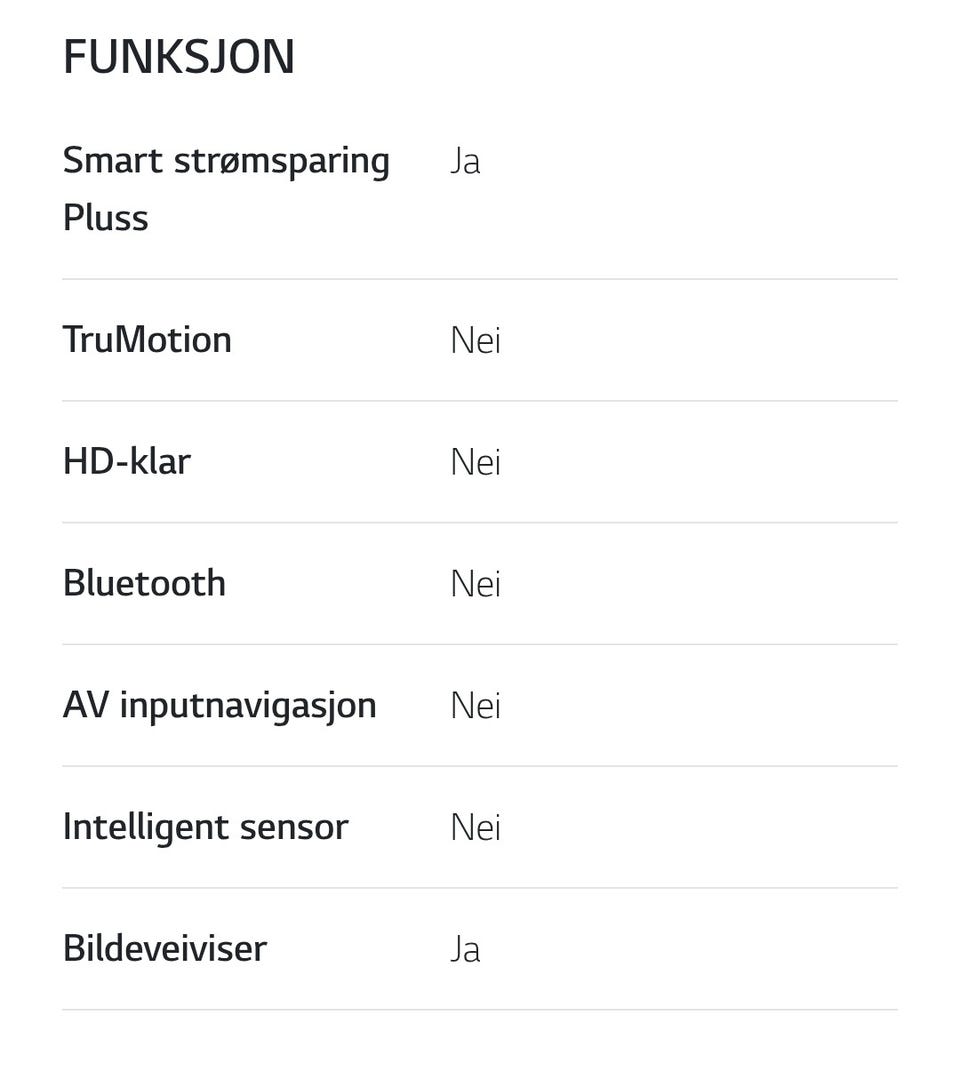The image size is (960, 1071).
Task: Click the HD-klar label
Action: point(127,462)
